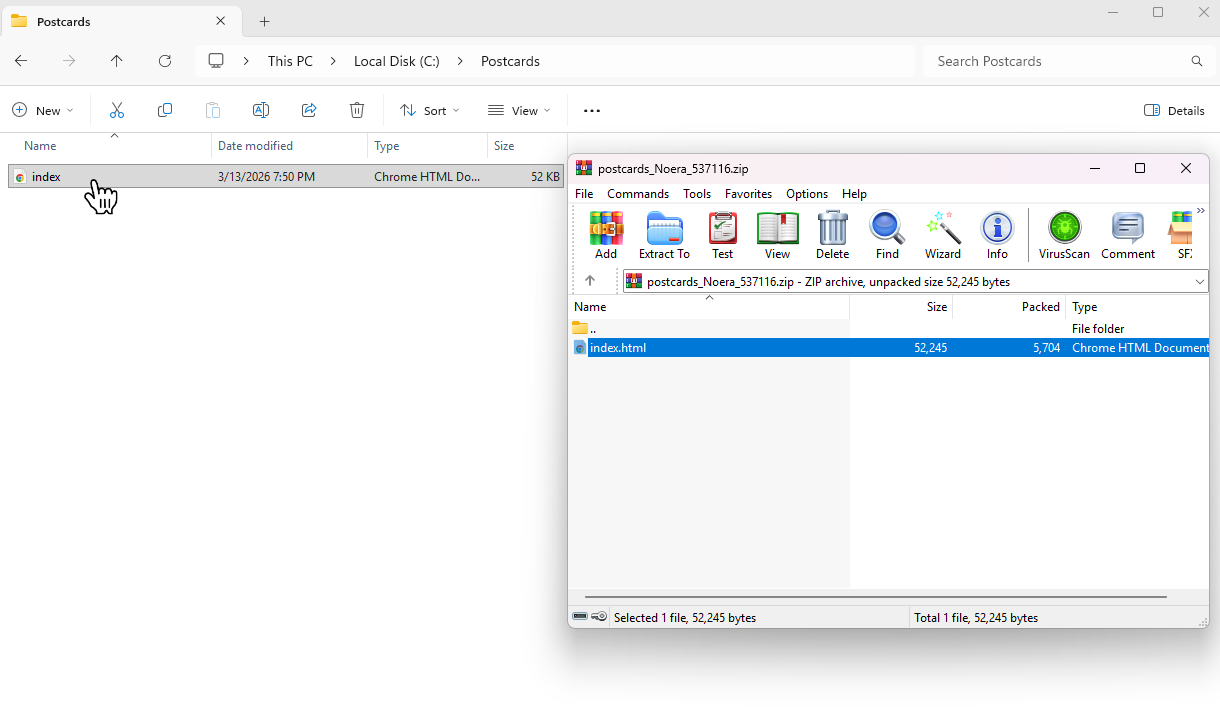Sort WinRAR list by Size column
Screen dimensions: 1220x714
click(901, 307)
